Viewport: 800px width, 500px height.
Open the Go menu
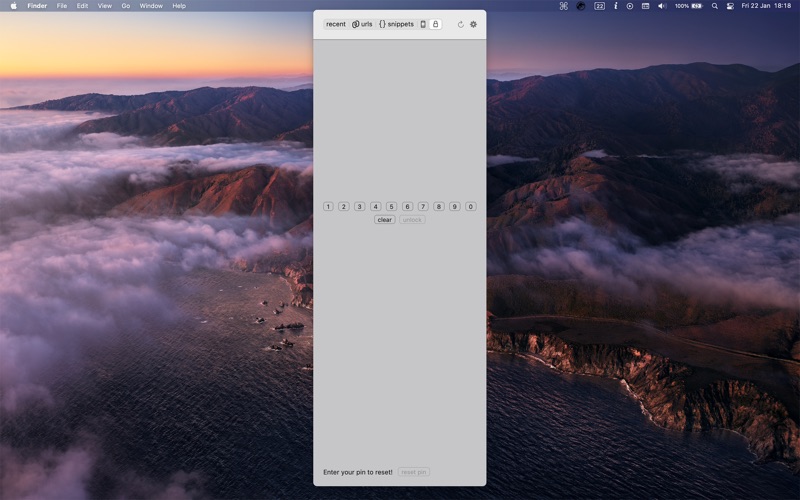pyautogui.click(x=126, y=6)
